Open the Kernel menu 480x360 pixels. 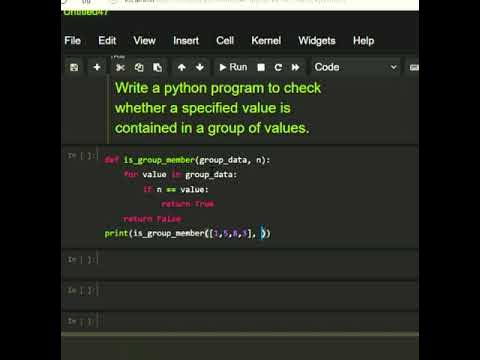pyautogui.click(x=266, y=41)
